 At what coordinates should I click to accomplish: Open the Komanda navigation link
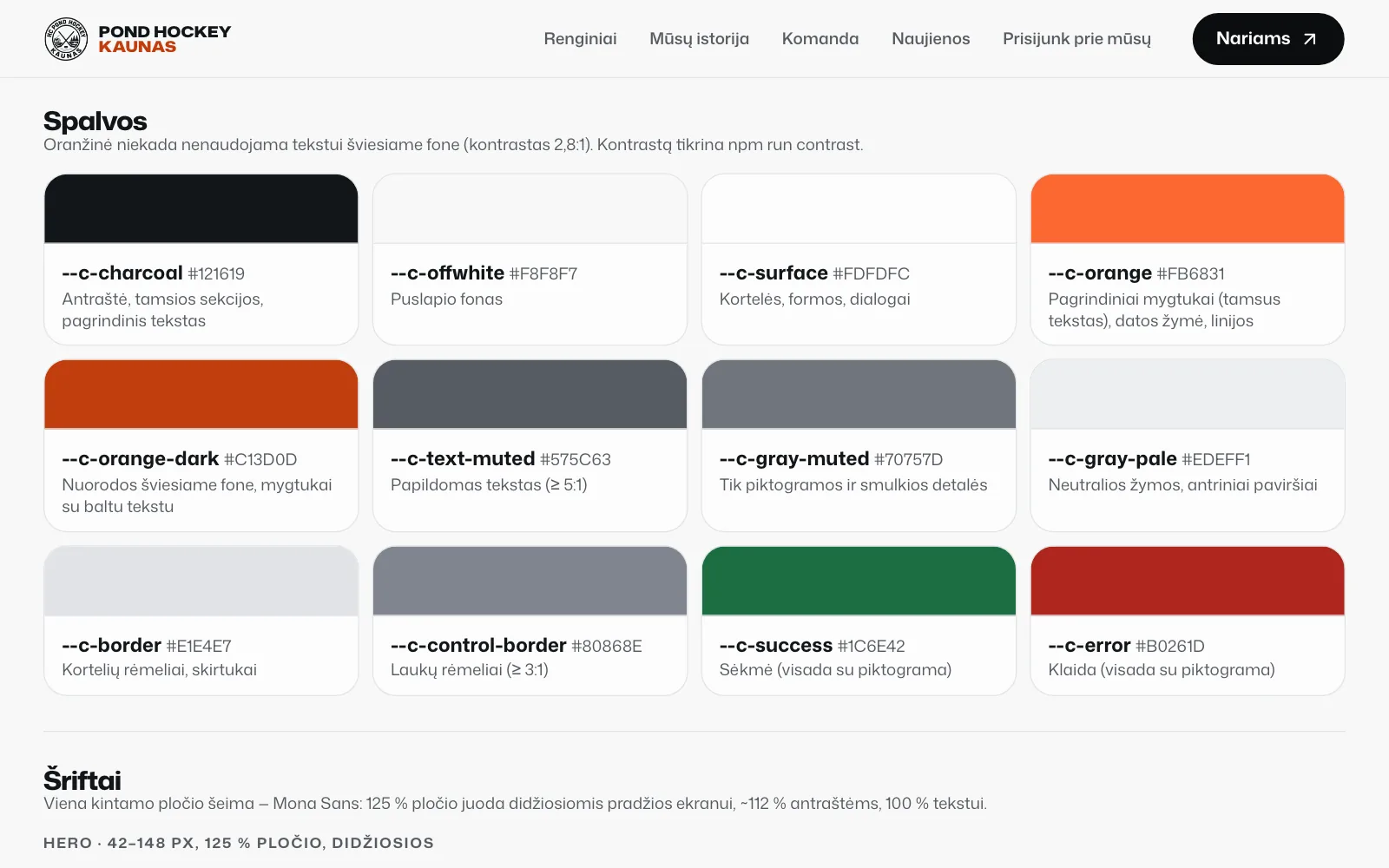820,39
